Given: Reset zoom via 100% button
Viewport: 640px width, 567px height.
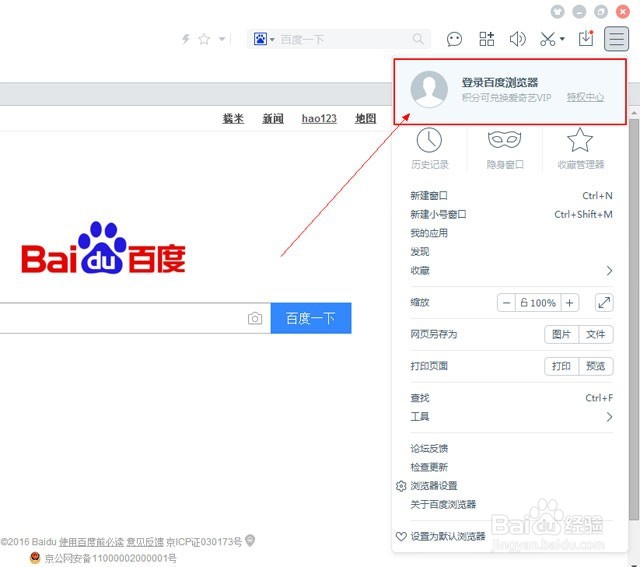Looking at the screenshot, I should (x=538, y=303).
